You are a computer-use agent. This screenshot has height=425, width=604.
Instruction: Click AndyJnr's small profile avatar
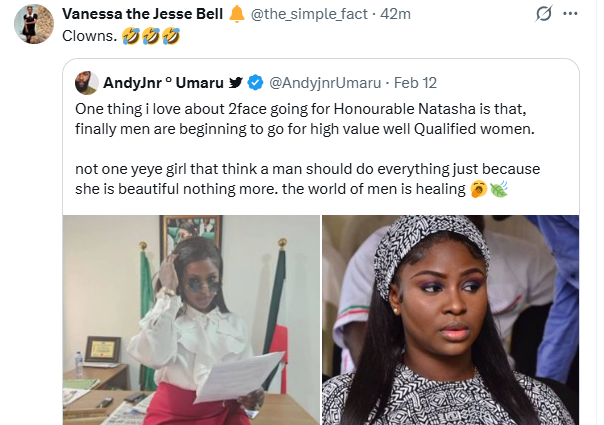coord(86,83)
